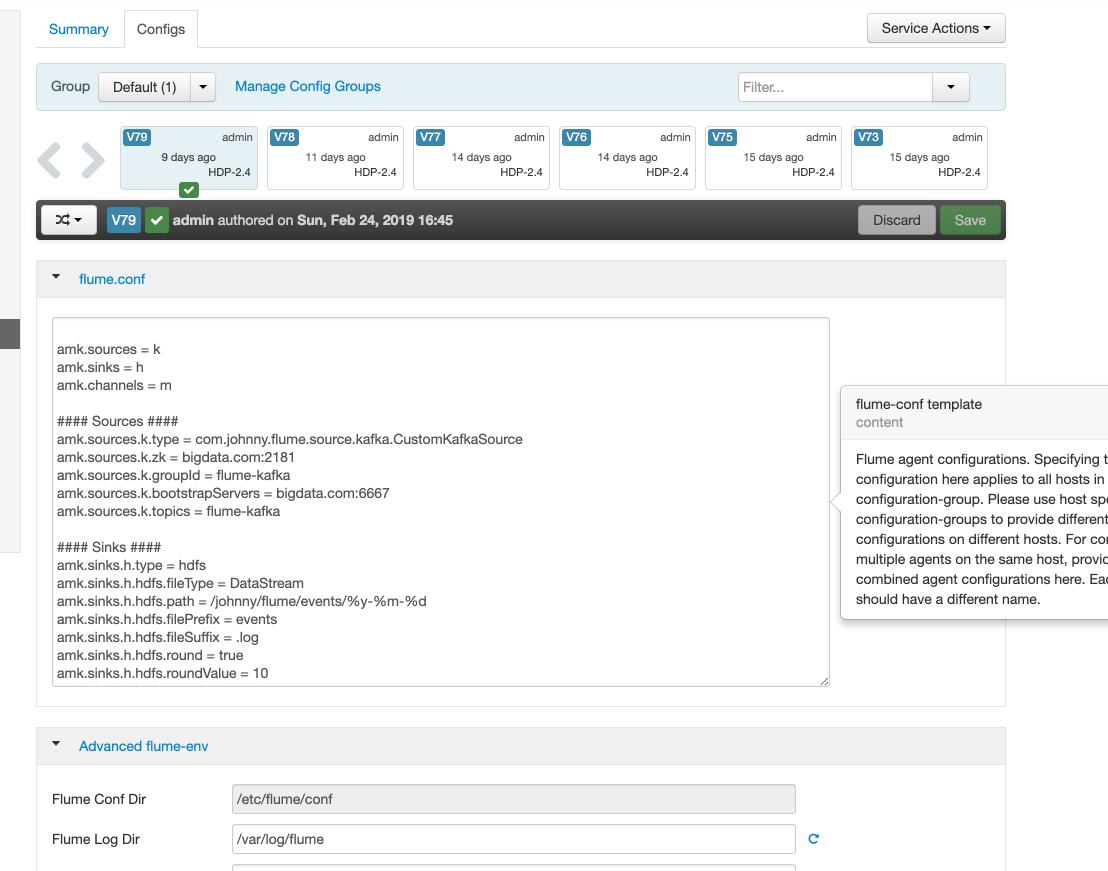Screen dimensions: 1108x871
Task: Click green current-version check under V79 box
Action: [188, 189]
